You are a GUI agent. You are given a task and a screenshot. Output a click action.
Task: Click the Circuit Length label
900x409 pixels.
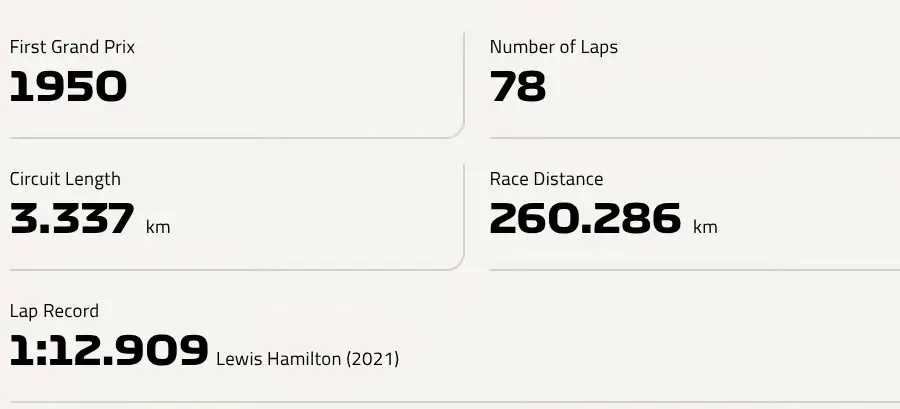(x=65, y=179)
